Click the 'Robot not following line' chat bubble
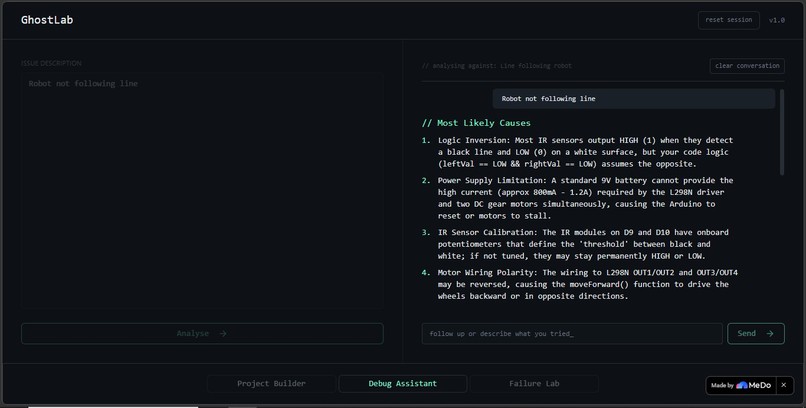 (x=634, y=99)
